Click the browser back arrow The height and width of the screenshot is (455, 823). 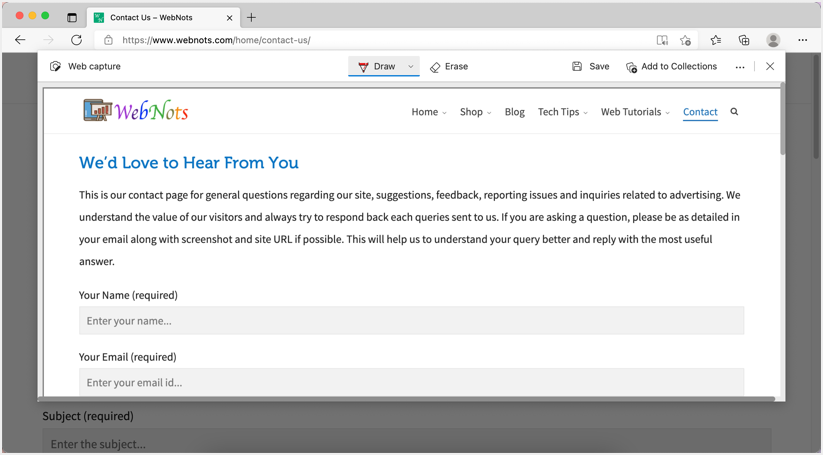(20, 40)
